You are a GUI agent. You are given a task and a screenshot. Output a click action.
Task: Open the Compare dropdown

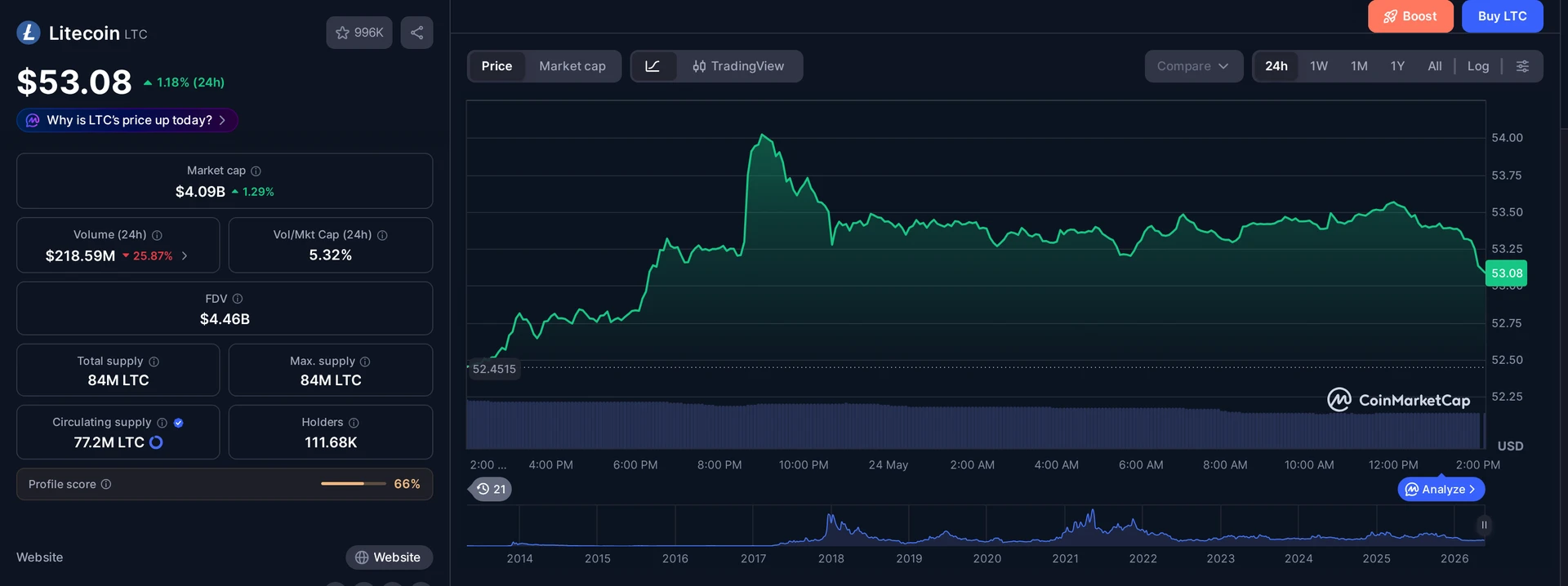point(1193,66)
